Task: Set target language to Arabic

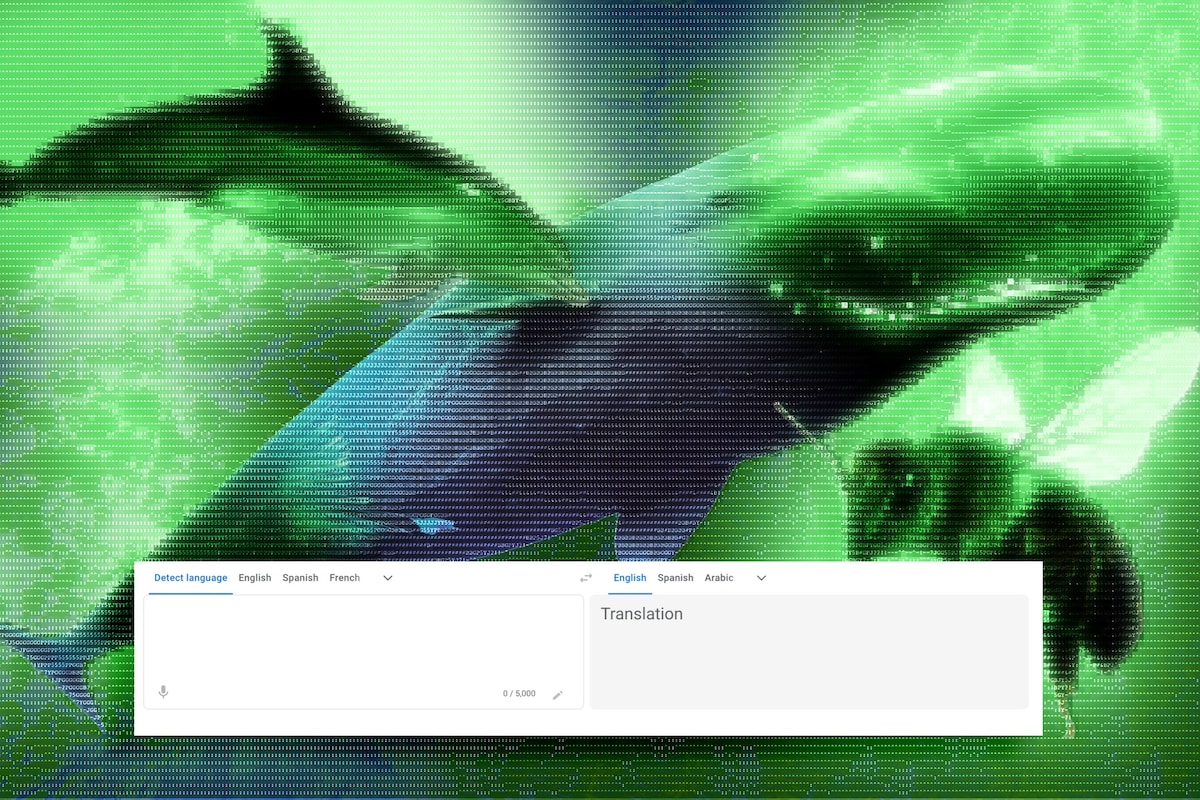Action: (x=719, y=578)
